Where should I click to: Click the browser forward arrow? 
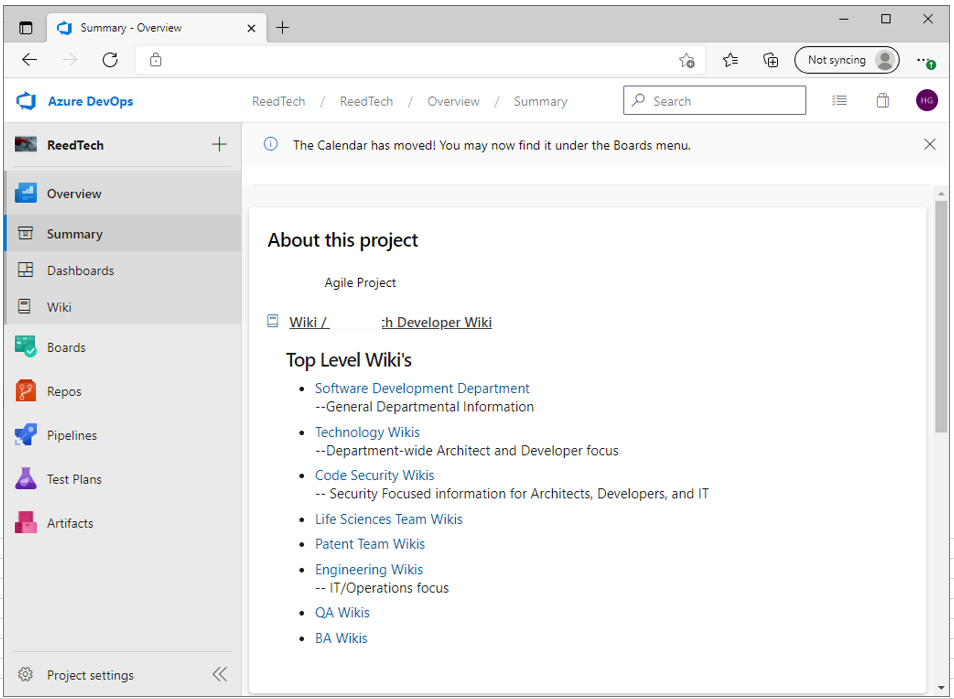70,60
